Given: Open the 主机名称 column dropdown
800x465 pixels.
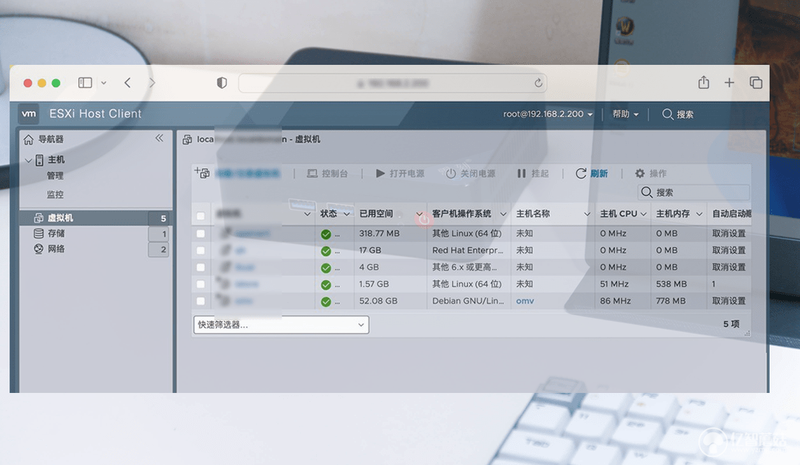Looking at the screenshot, I should (x=587, y=214).
